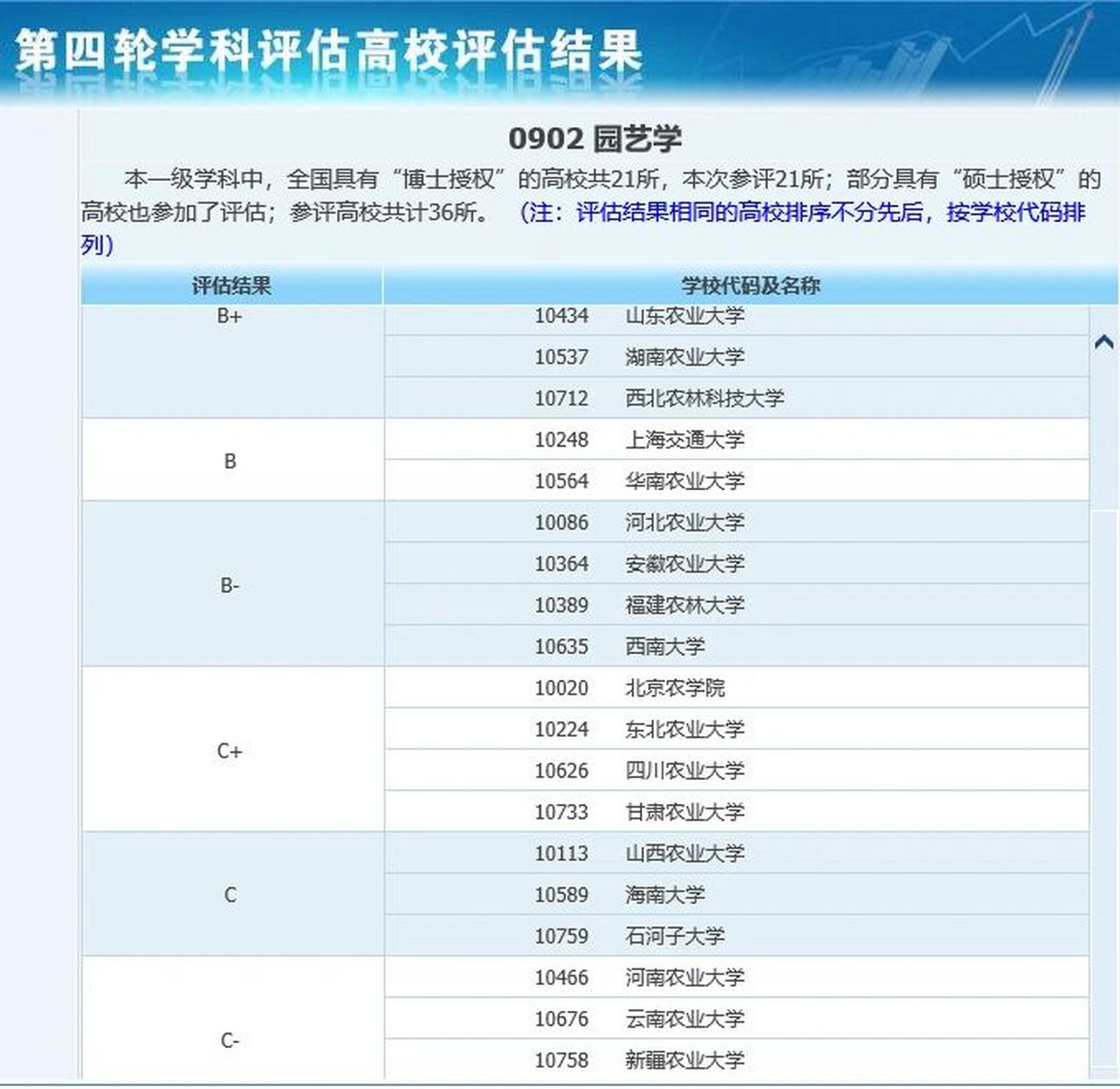Screen dimensions: 1120x1089
Task: Select row 10564 华南农业大学
Action: (736, 481)
